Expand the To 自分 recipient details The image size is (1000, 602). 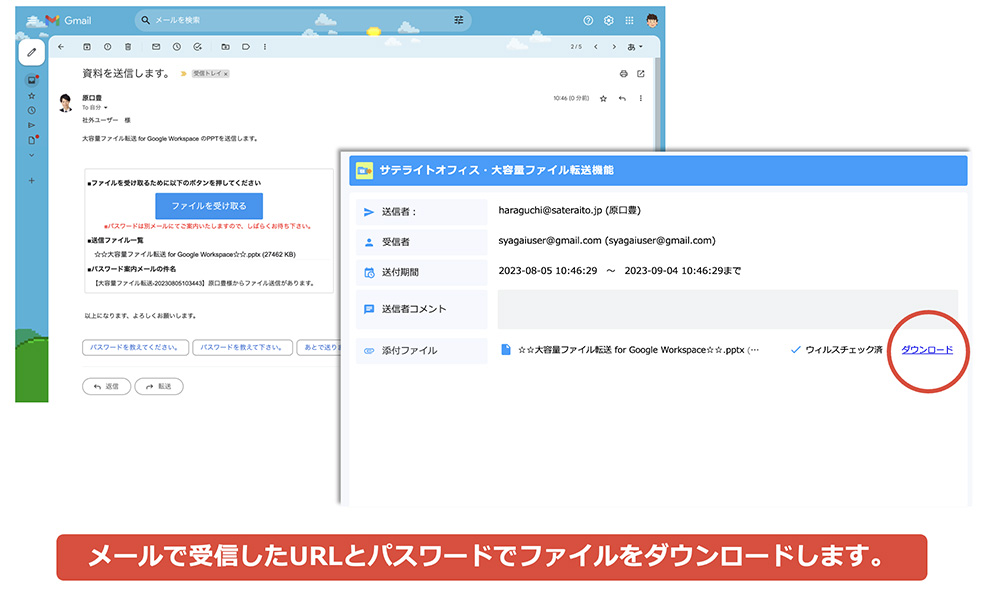[x=95, y=107]
